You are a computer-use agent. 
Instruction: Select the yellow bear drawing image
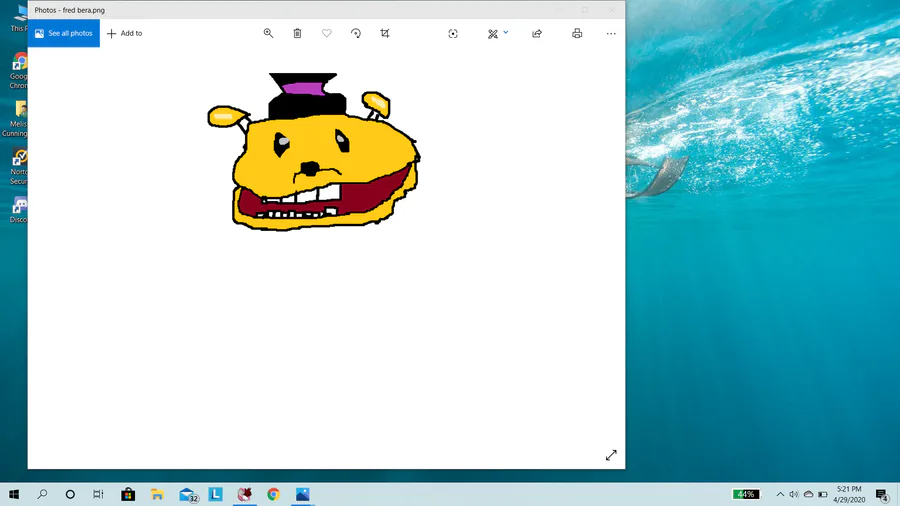pyautogui.click(x=313, y=151)
